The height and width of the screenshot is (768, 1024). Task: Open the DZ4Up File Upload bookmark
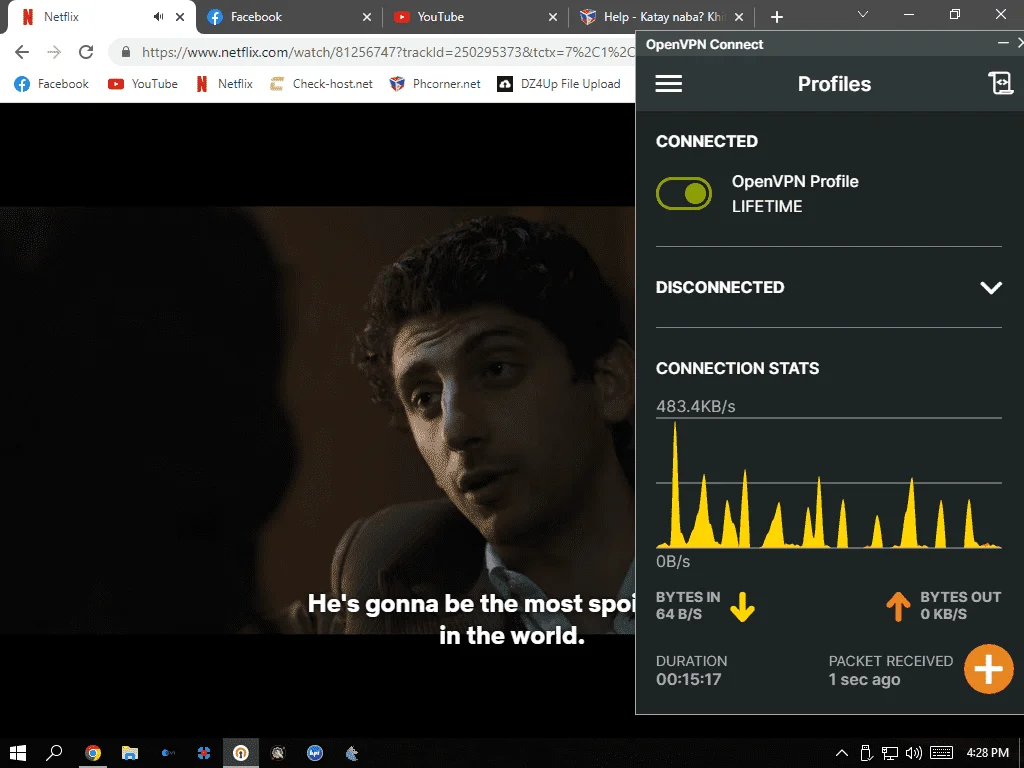559,84
